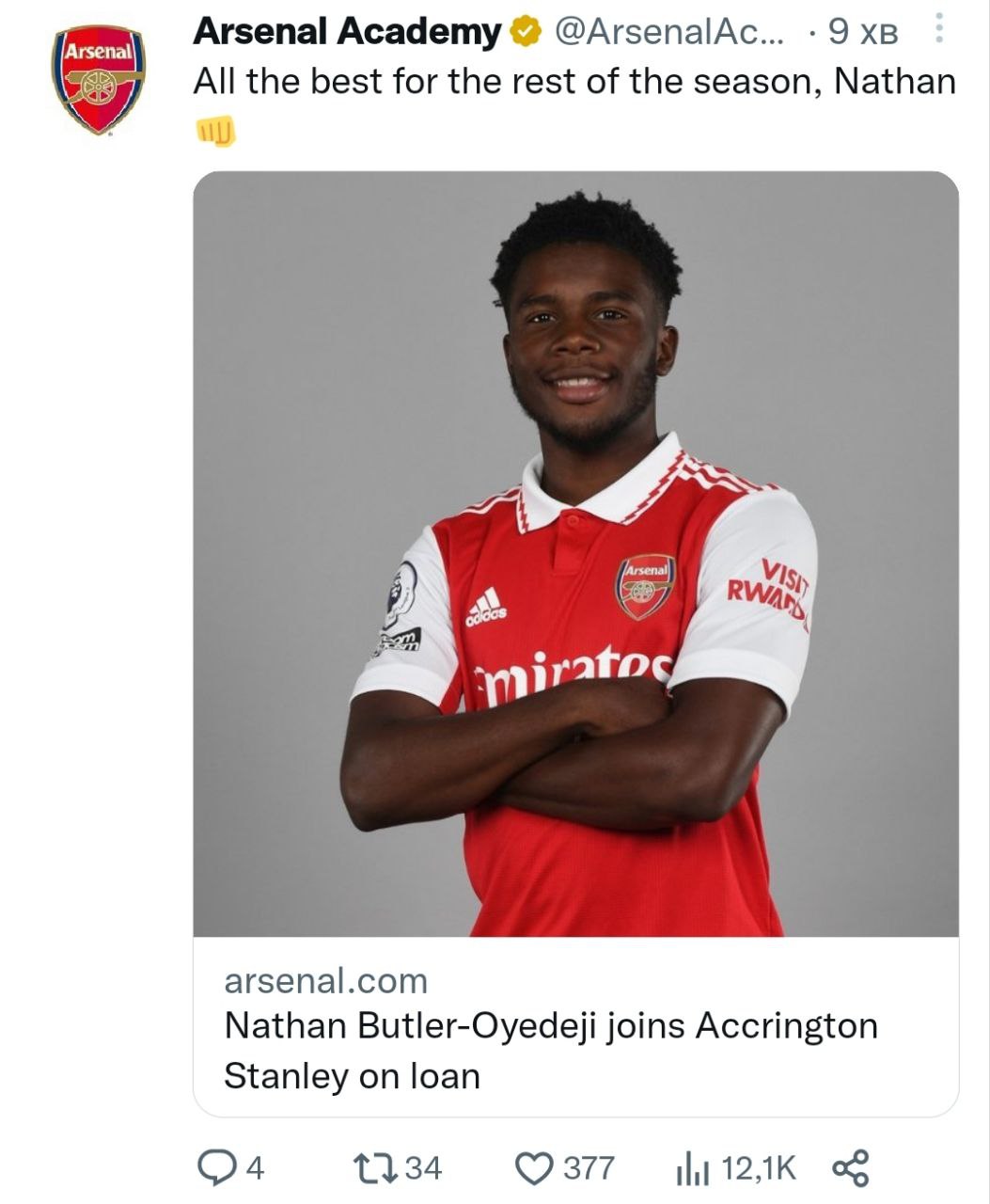The width and height of the screenshot is (990, 1204).
Task: Click the arsenal.com domain label
Action: click(325, 981)
